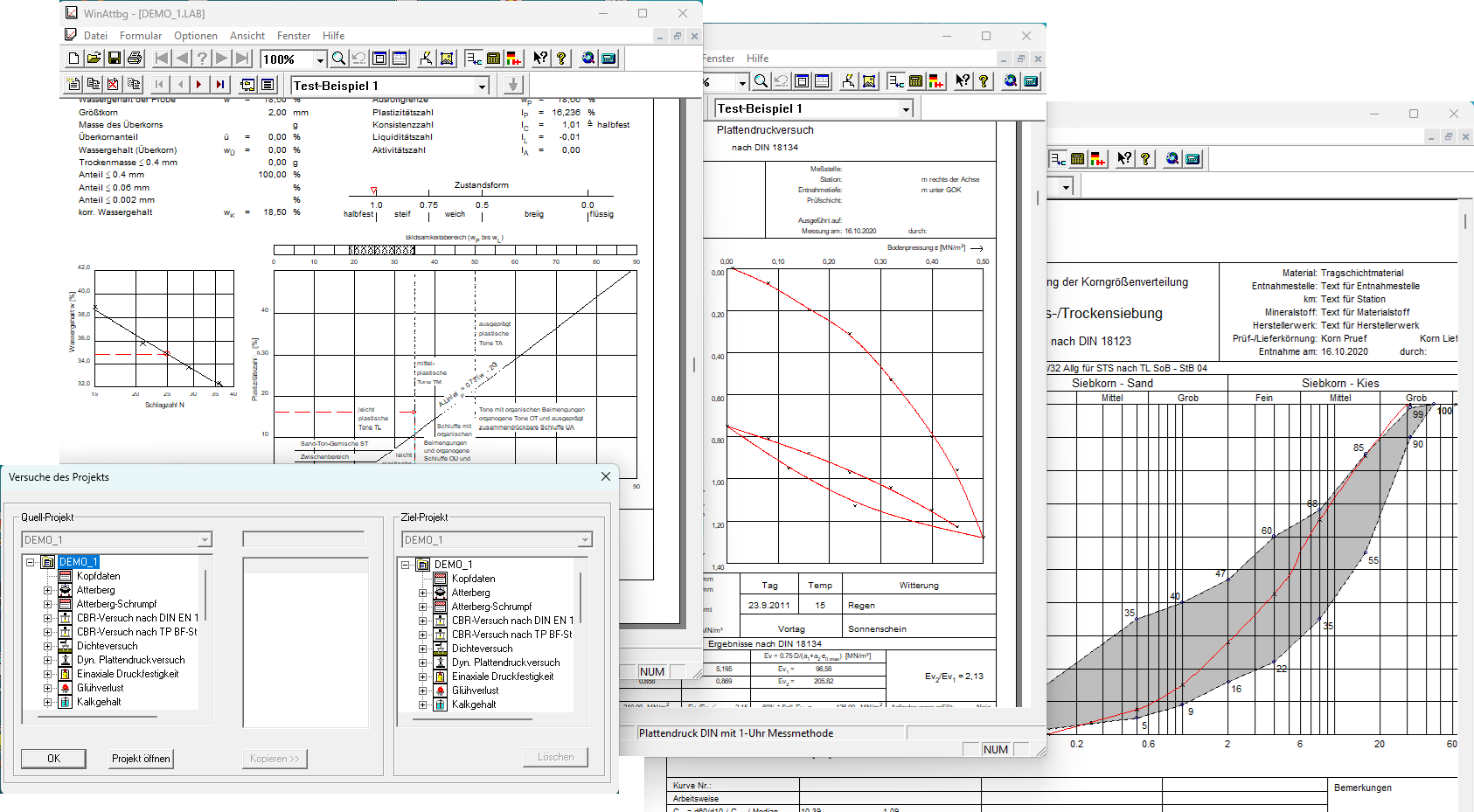Expand Atterberg in Quell-Projekt tree

click(47, 590)
